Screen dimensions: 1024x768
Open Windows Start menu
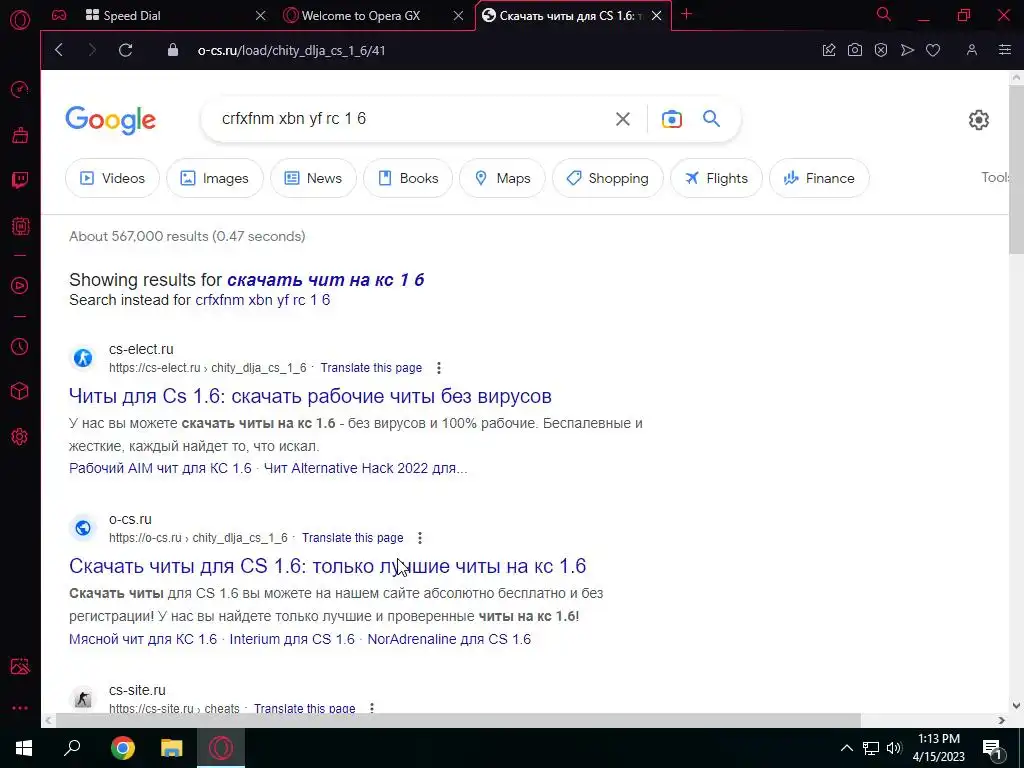coord(24,748)
